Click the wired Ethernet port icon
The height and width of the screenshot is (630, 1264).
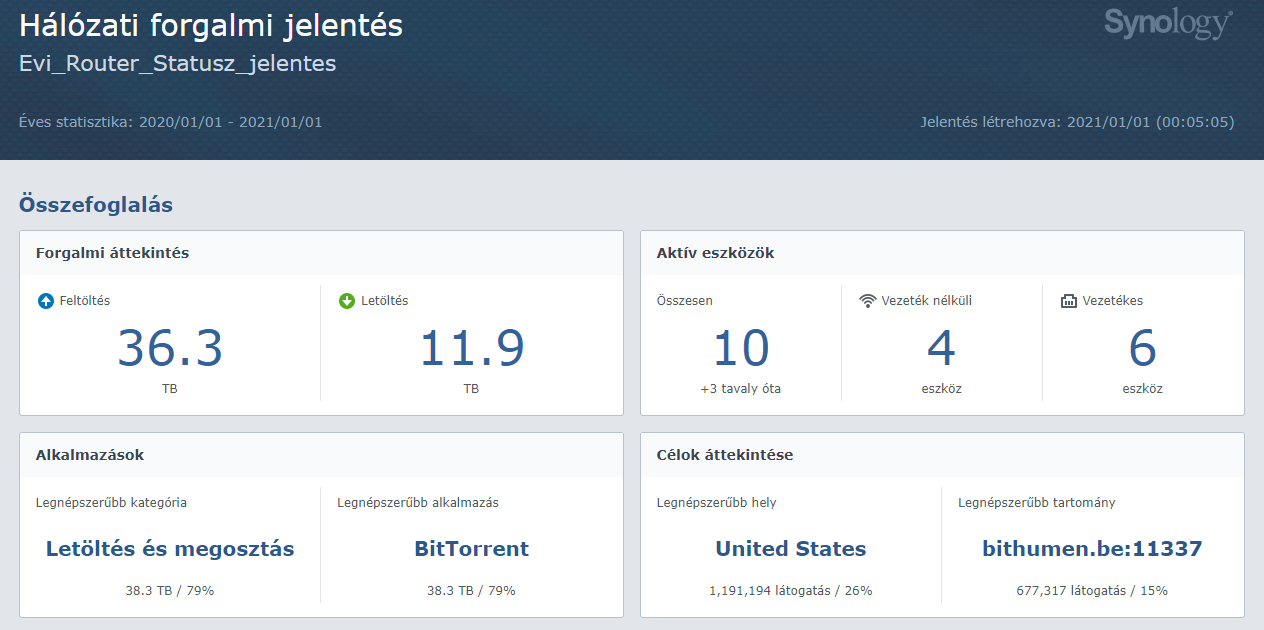click(x=1069, y=301)
